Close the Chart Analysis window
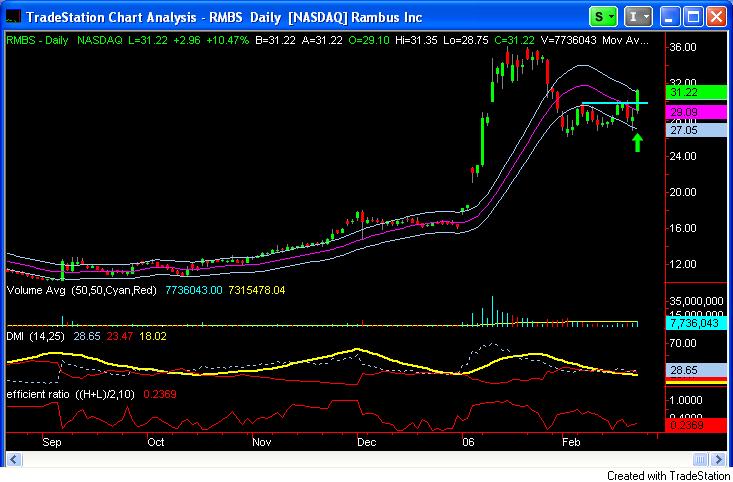 716,17
